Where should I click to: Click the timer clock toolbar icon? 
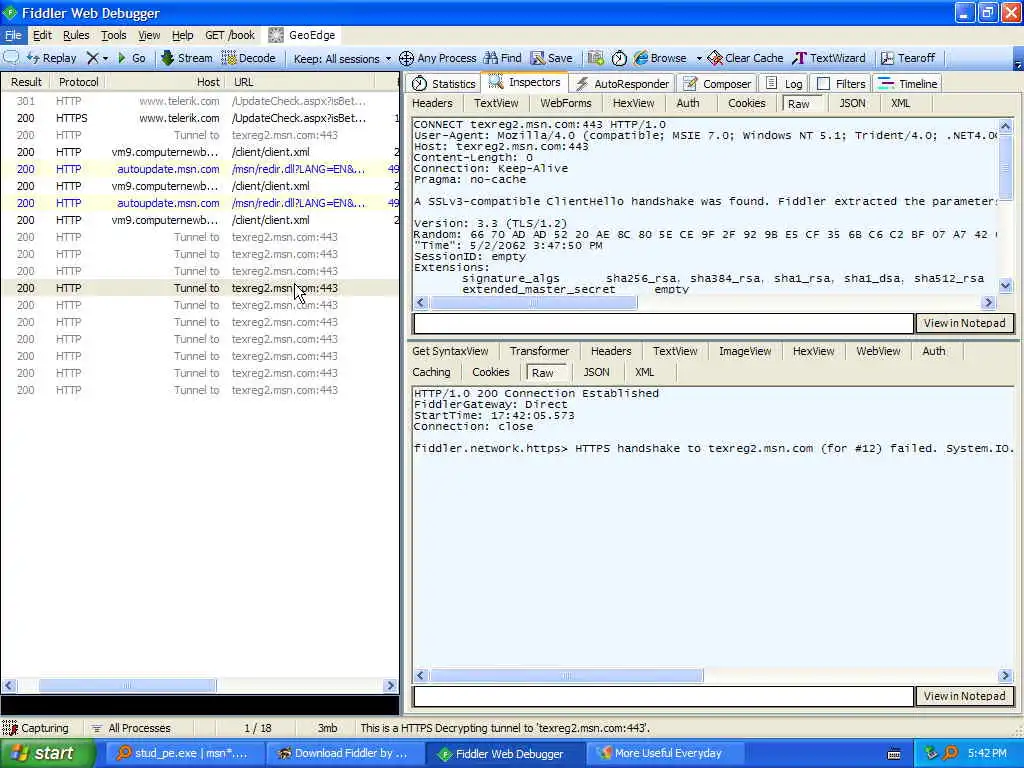[x=619, y=58]
